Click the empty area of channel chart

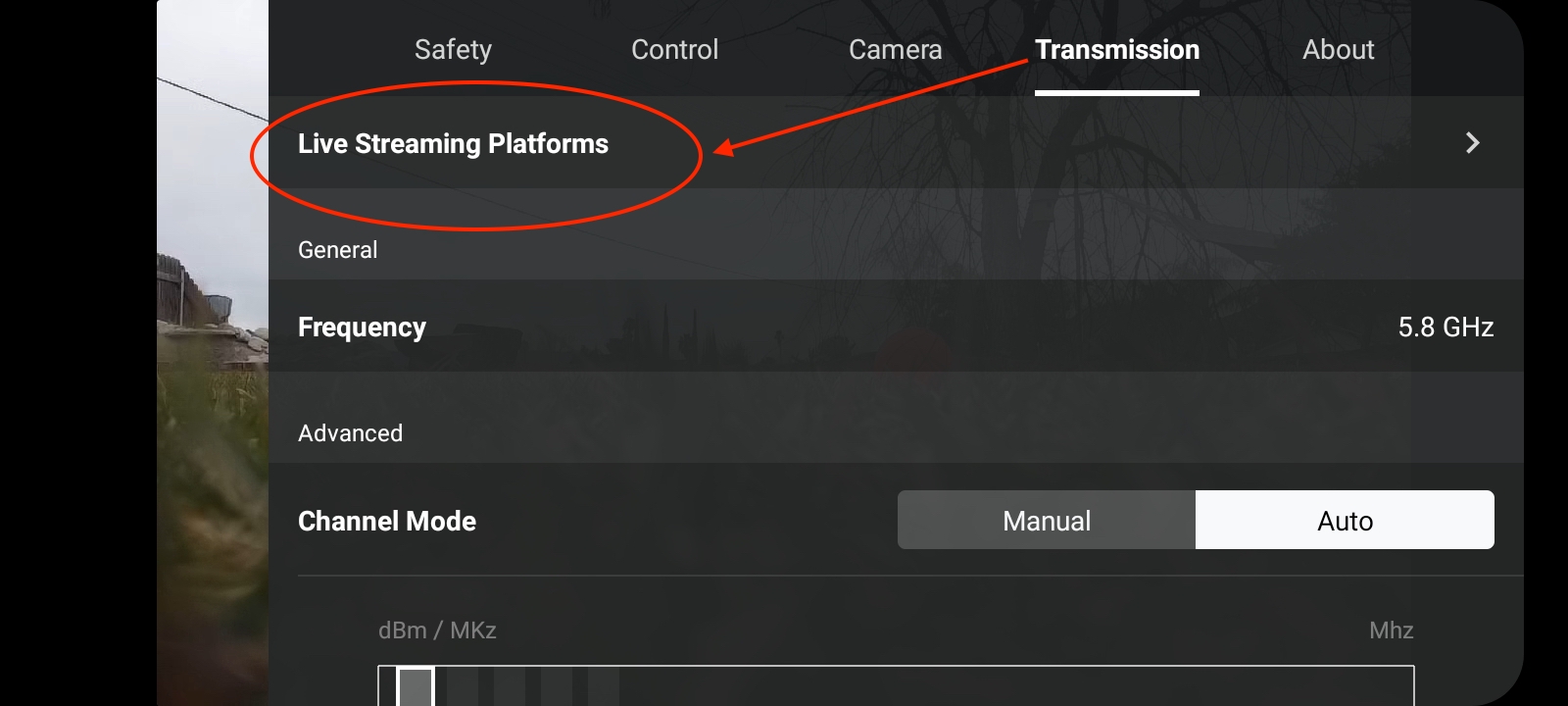click(x=980, y=687)
